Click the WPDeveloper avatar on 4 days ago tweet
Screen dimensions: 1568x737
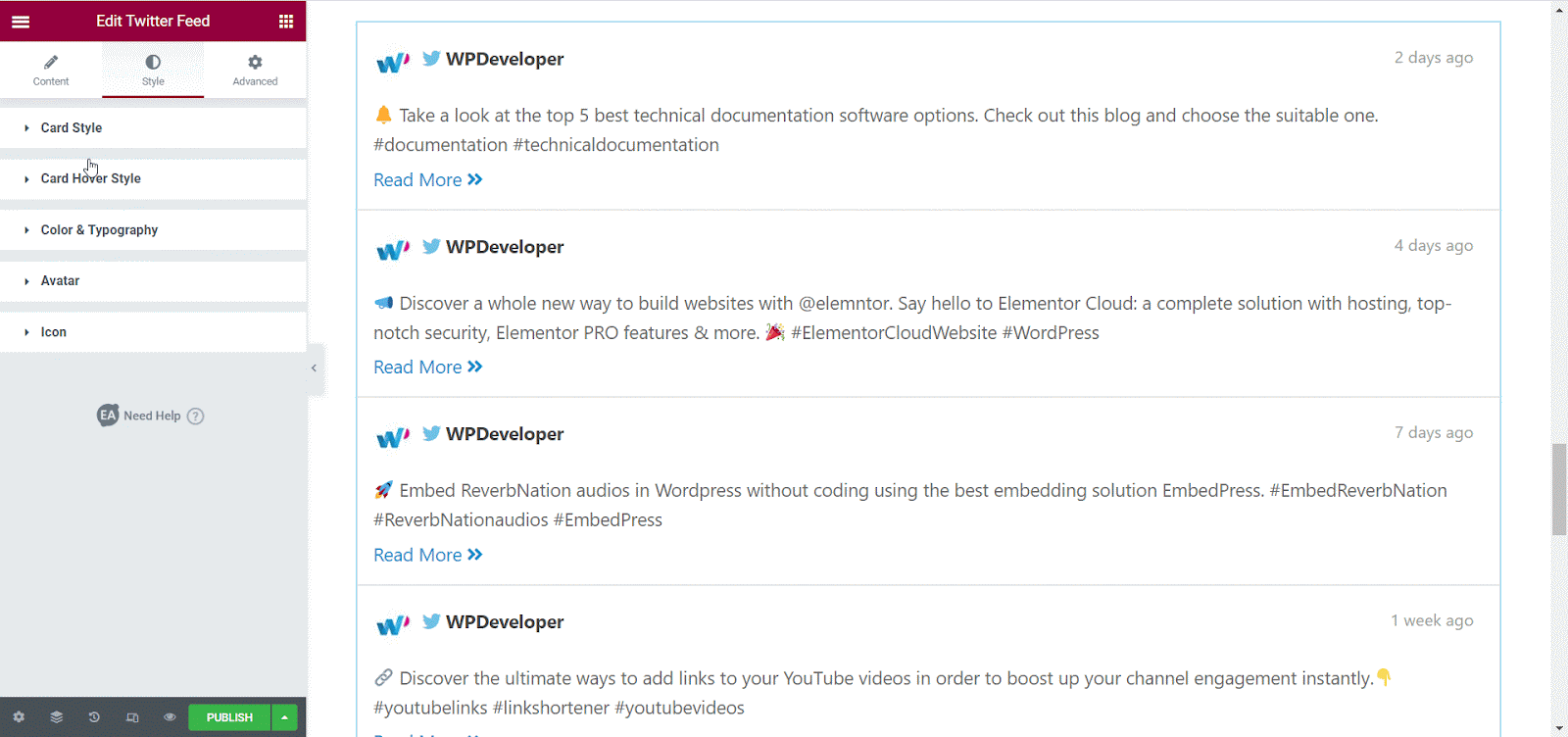(x=392, y=251)
